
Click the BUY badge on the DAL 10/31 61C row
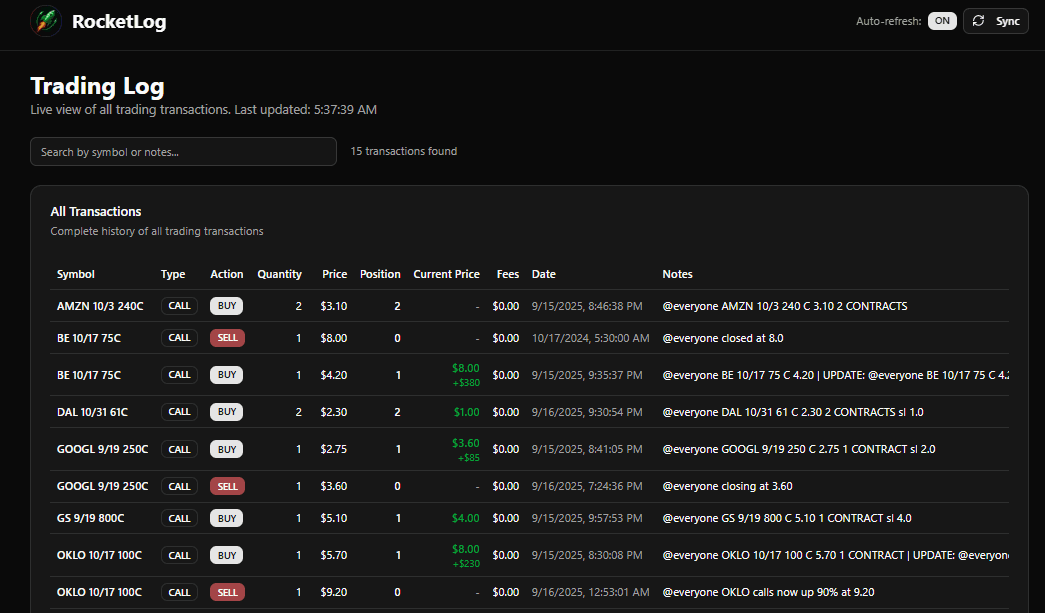pos(226,411)
